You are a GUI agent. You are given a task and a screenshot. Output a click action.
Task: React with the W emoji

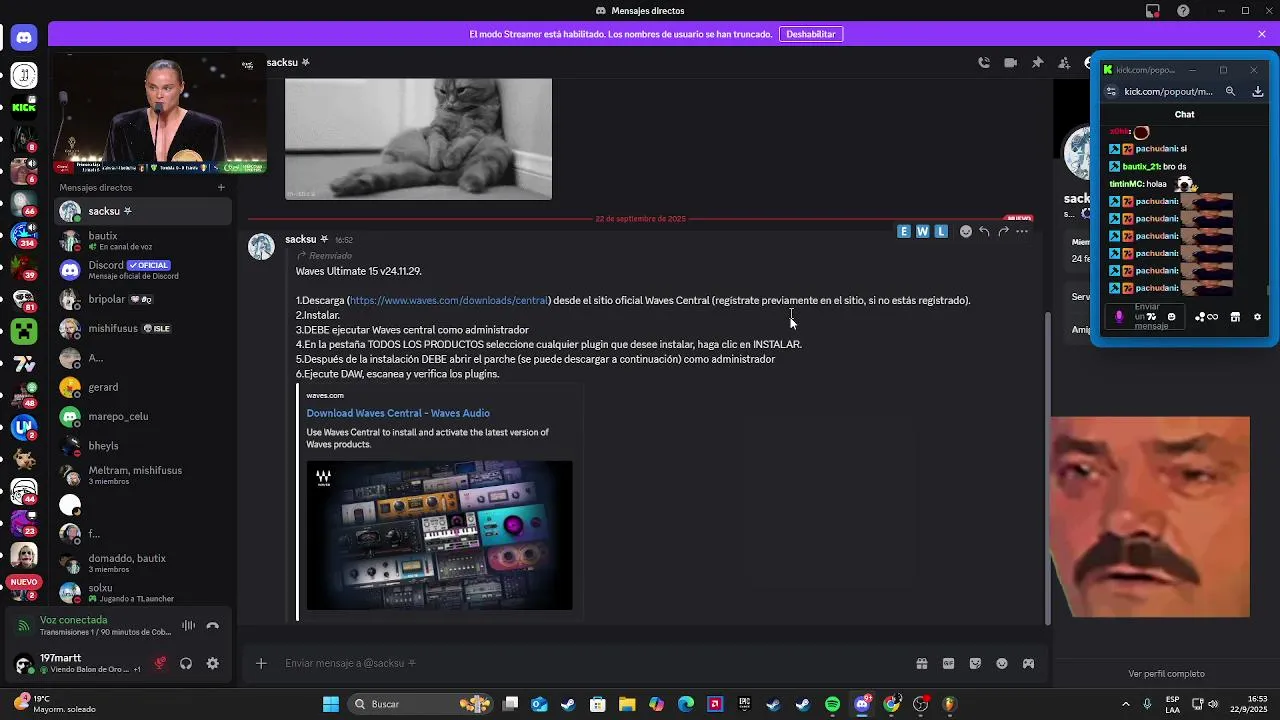(922, 231)
